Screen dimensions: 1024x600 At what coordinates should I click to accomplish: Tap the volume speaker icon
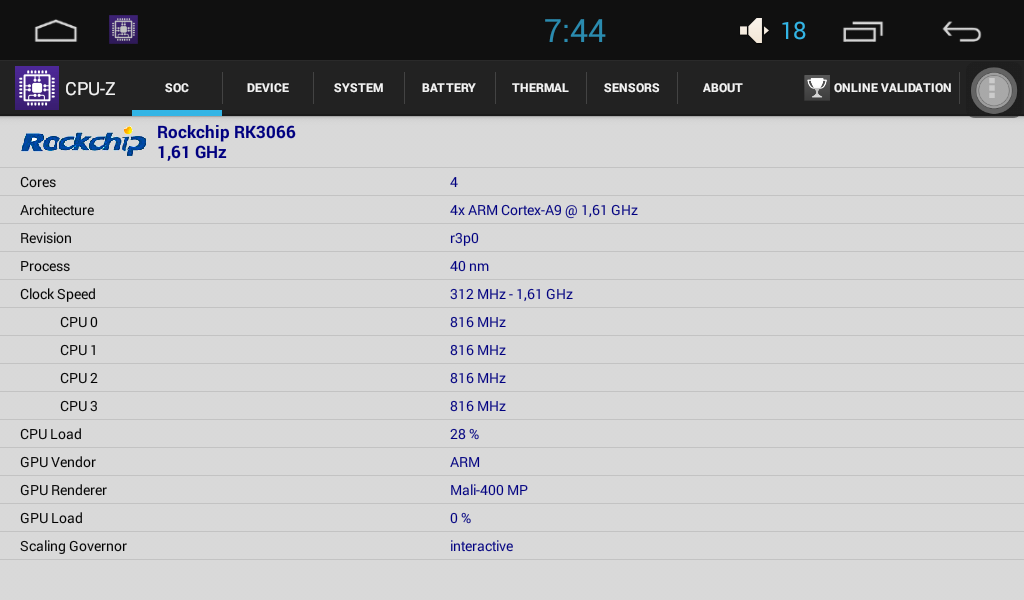click(754, 30)
